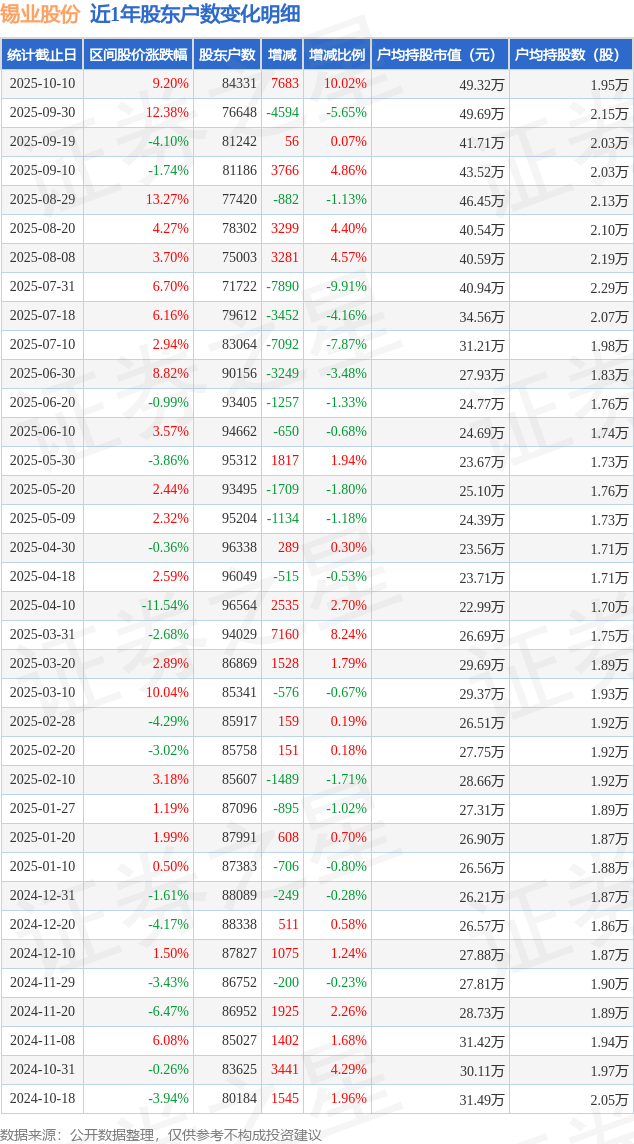Click the 数据来源 footer disclaimer text

(161, 1134)
